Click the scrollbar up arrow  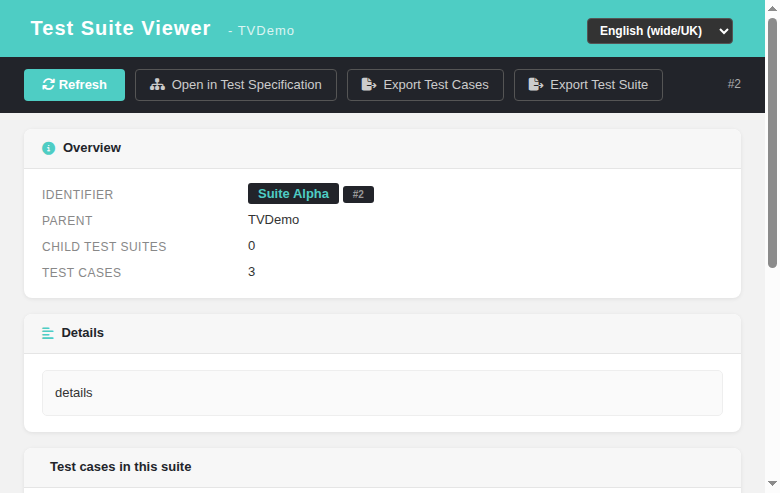click(773, 8)
